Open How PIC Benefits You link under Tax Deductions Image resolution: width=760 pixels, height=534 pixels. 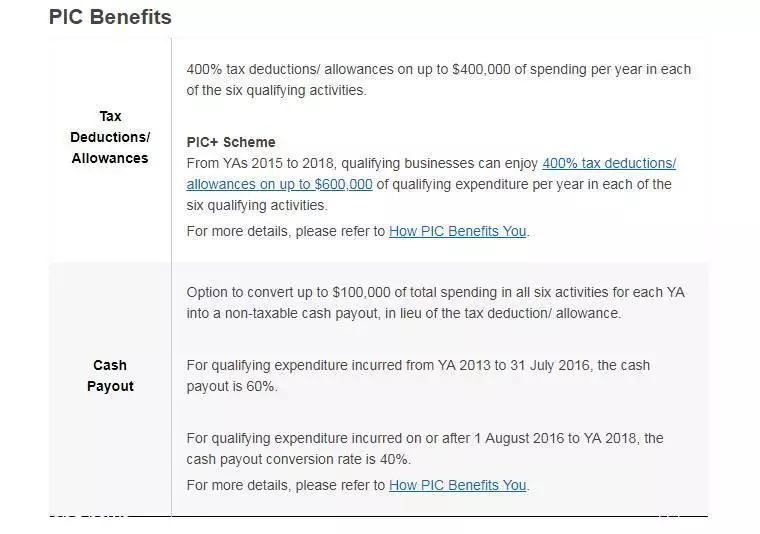click(x=458, y=232)
